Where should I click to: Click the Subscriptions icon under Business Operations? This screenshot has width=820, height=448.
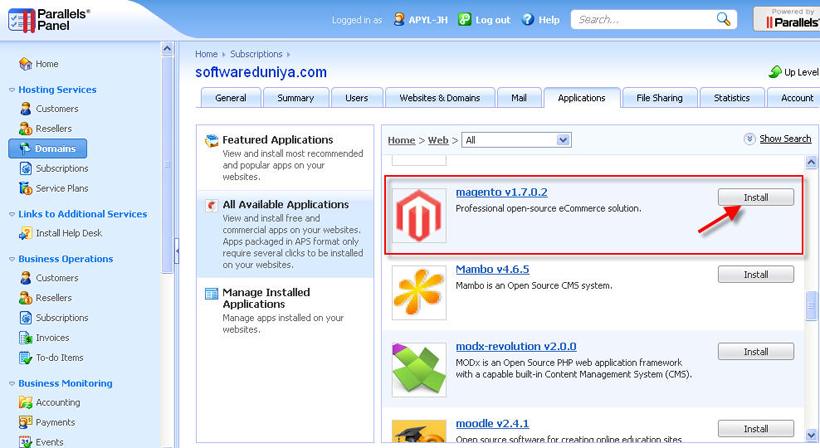coord(25,318)
